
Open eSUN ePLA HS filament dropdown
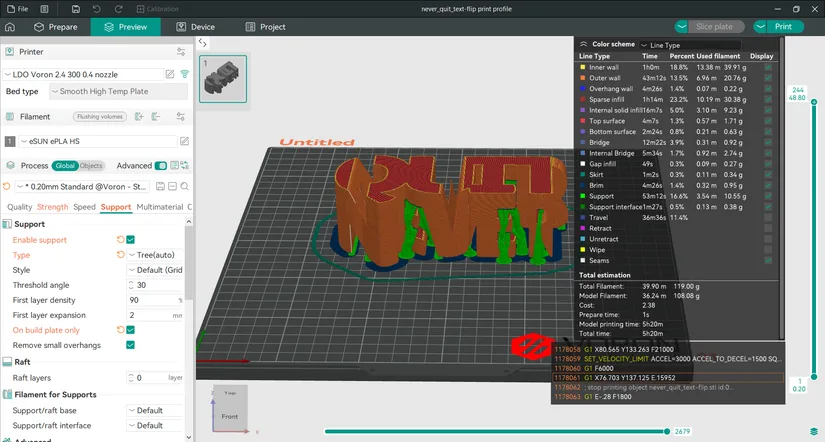click(x=98, y=141)
